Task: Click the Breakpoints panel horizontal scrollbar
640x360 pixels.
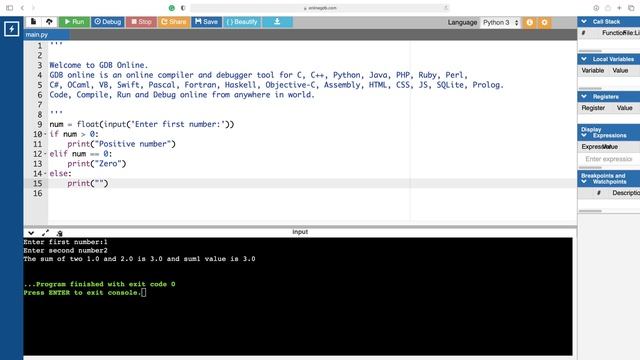Action: (x=590, y=211)
